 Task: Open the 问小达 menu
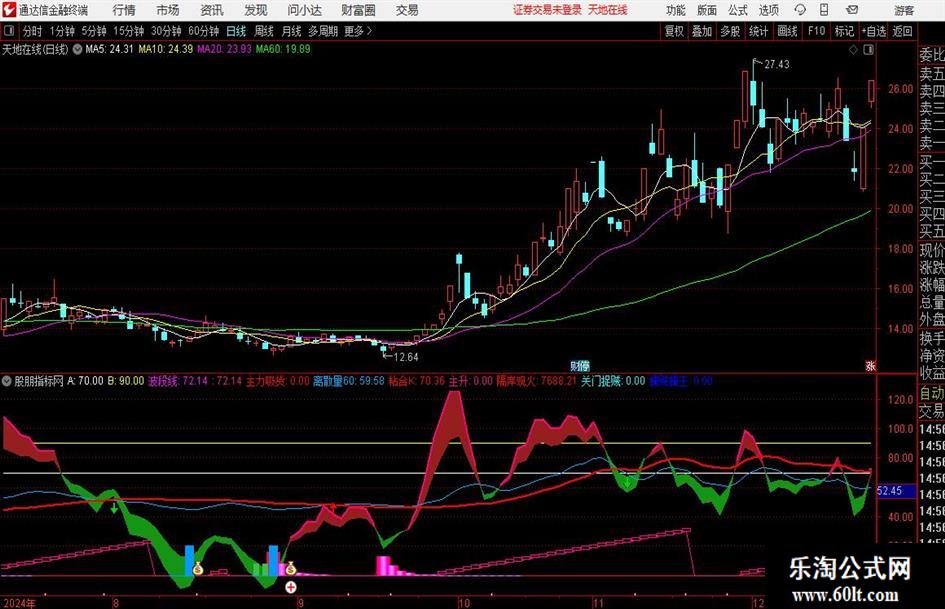point(304,10)
